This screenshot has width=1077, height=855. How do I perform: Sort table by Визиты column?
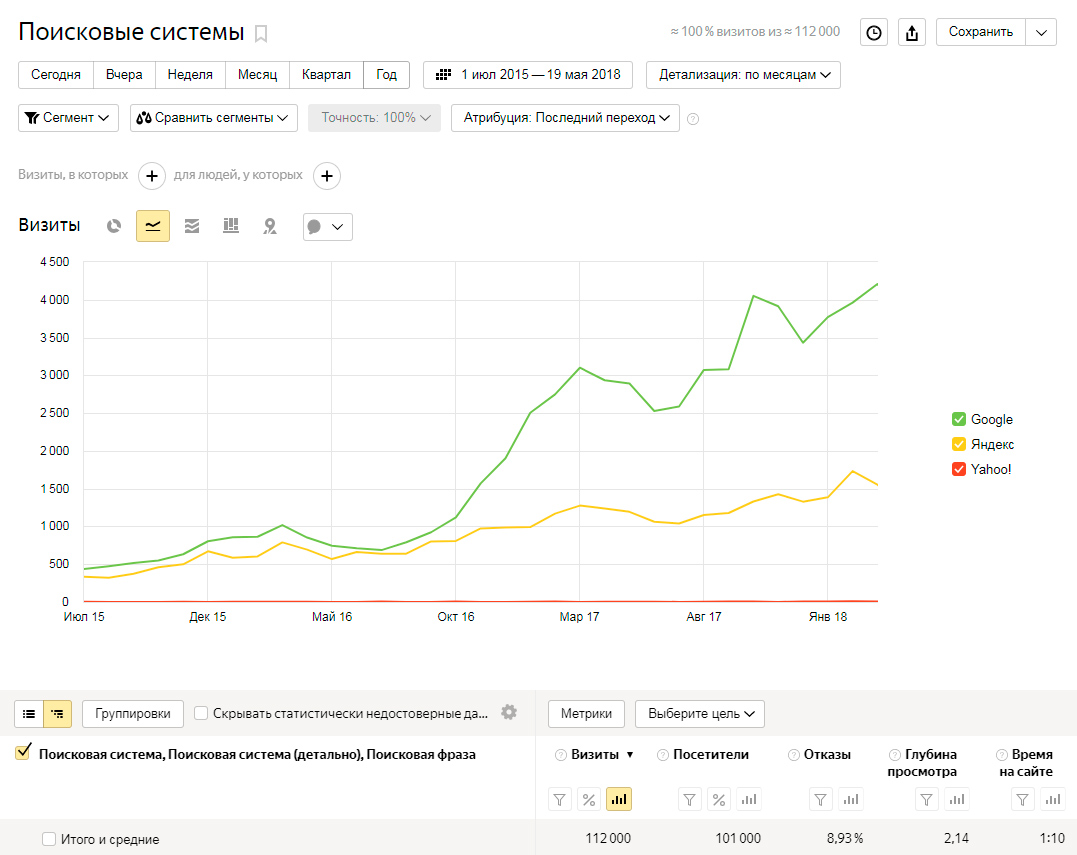tap(595, 755)
